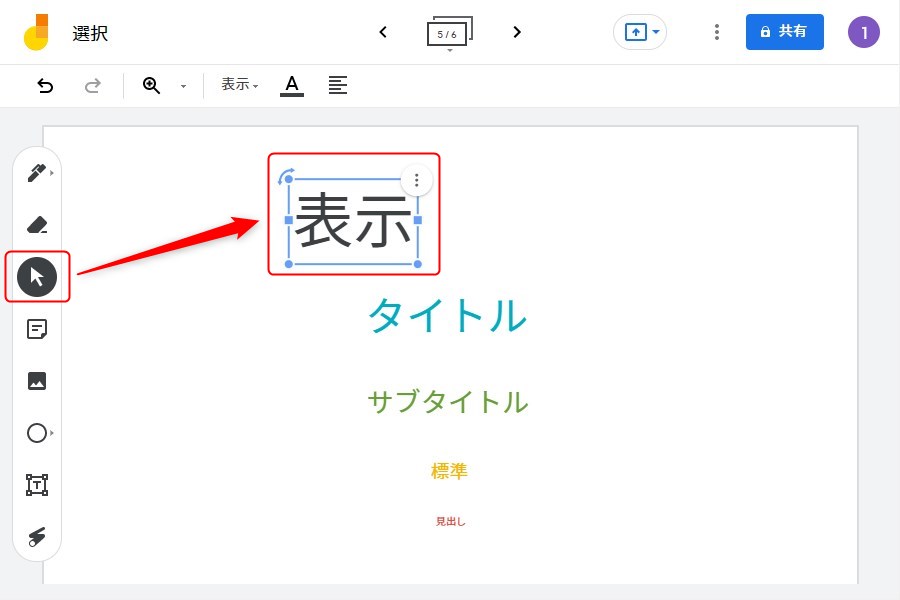Screen dimensions: 900x600
Task: Go to the previous frame
Action: (383, 32)
